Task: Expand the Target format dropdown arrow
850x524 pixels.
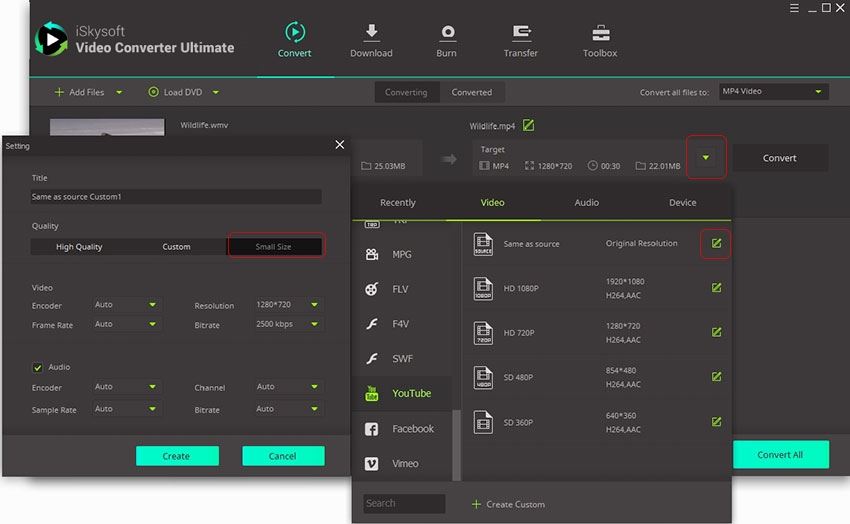Action: point(706,157)
